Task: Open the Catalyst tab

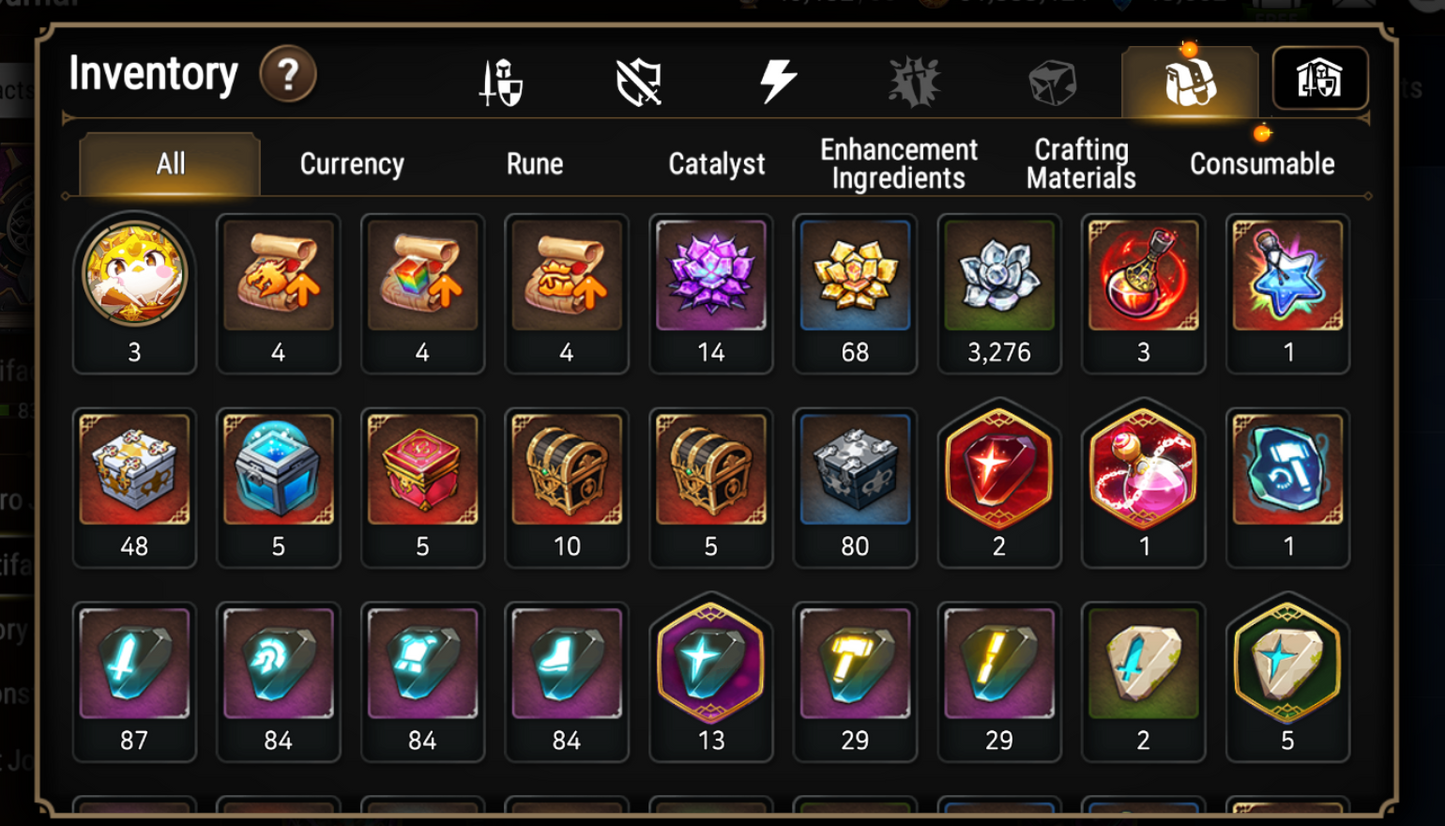Action: tap(717, 164)
